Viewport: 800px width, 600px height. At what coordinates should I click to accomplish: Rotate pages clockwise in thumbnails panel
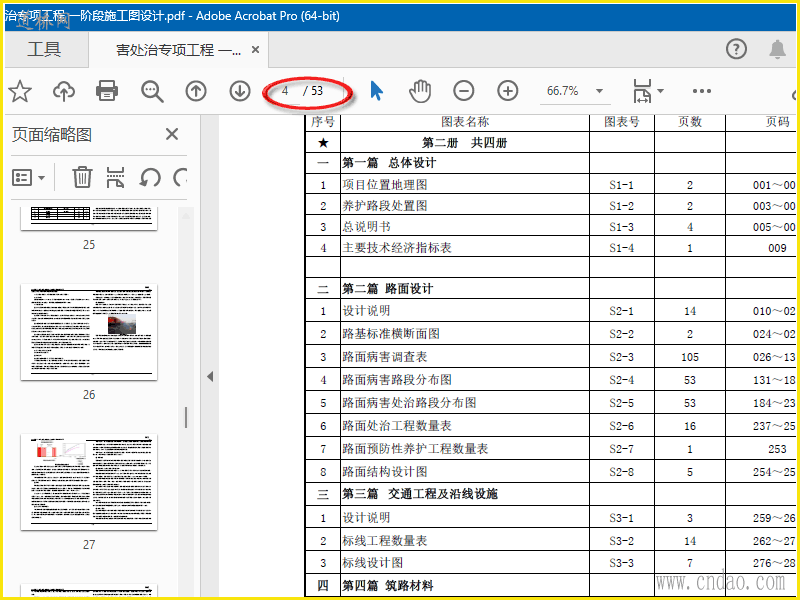coord(180,178)
